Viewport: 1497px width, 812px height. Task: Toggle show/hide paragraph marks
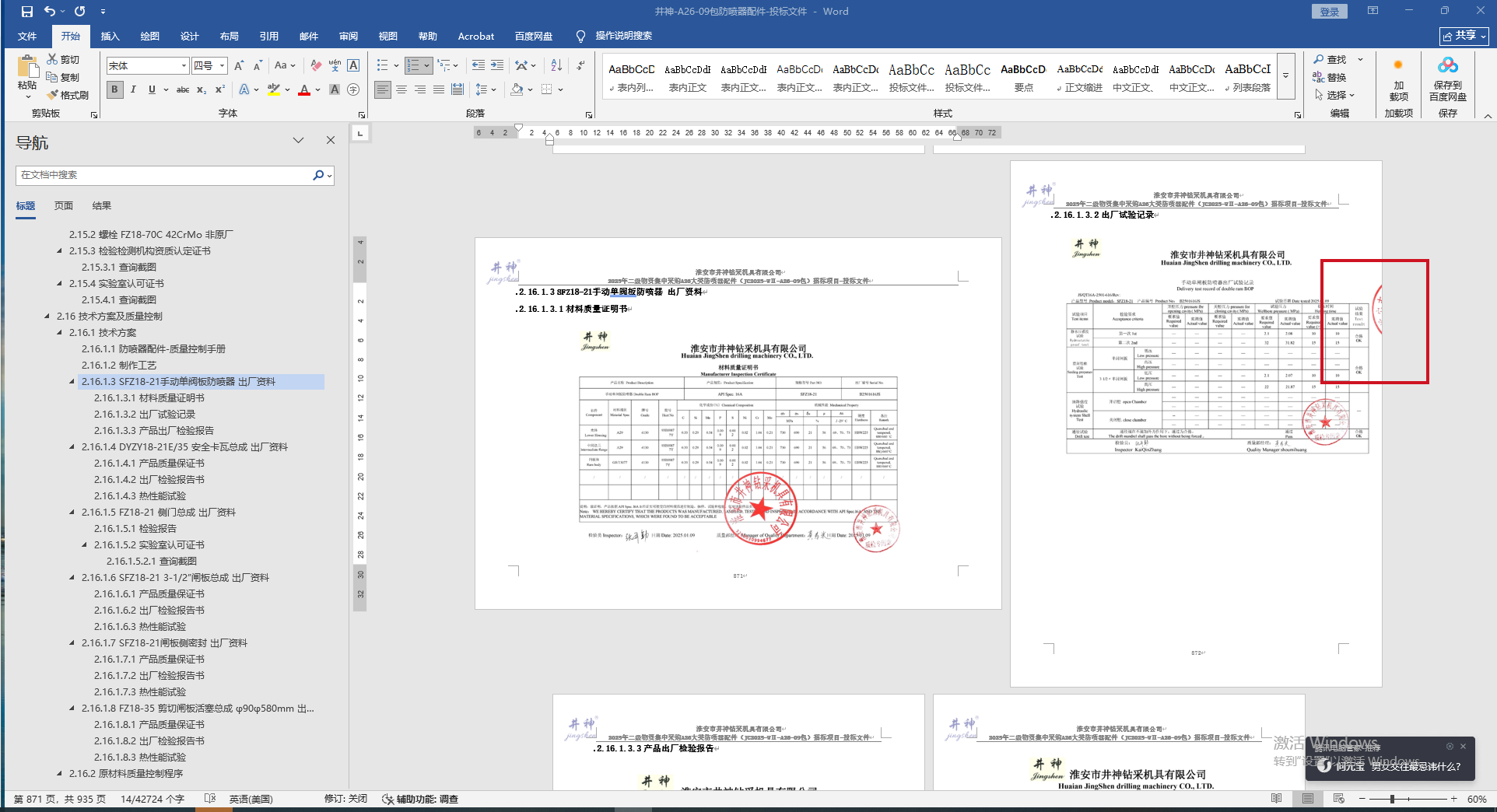[x=581, y=66]
